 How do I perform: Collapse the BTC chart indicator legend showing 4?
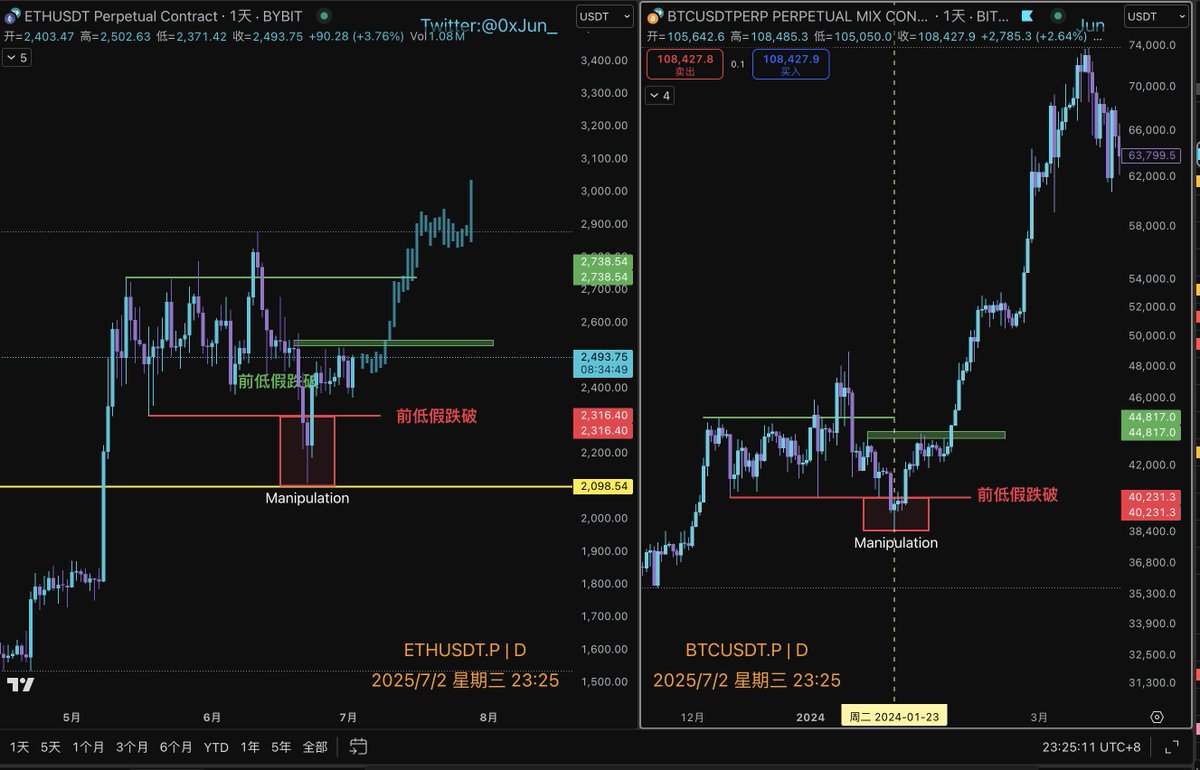coord(660,95)
